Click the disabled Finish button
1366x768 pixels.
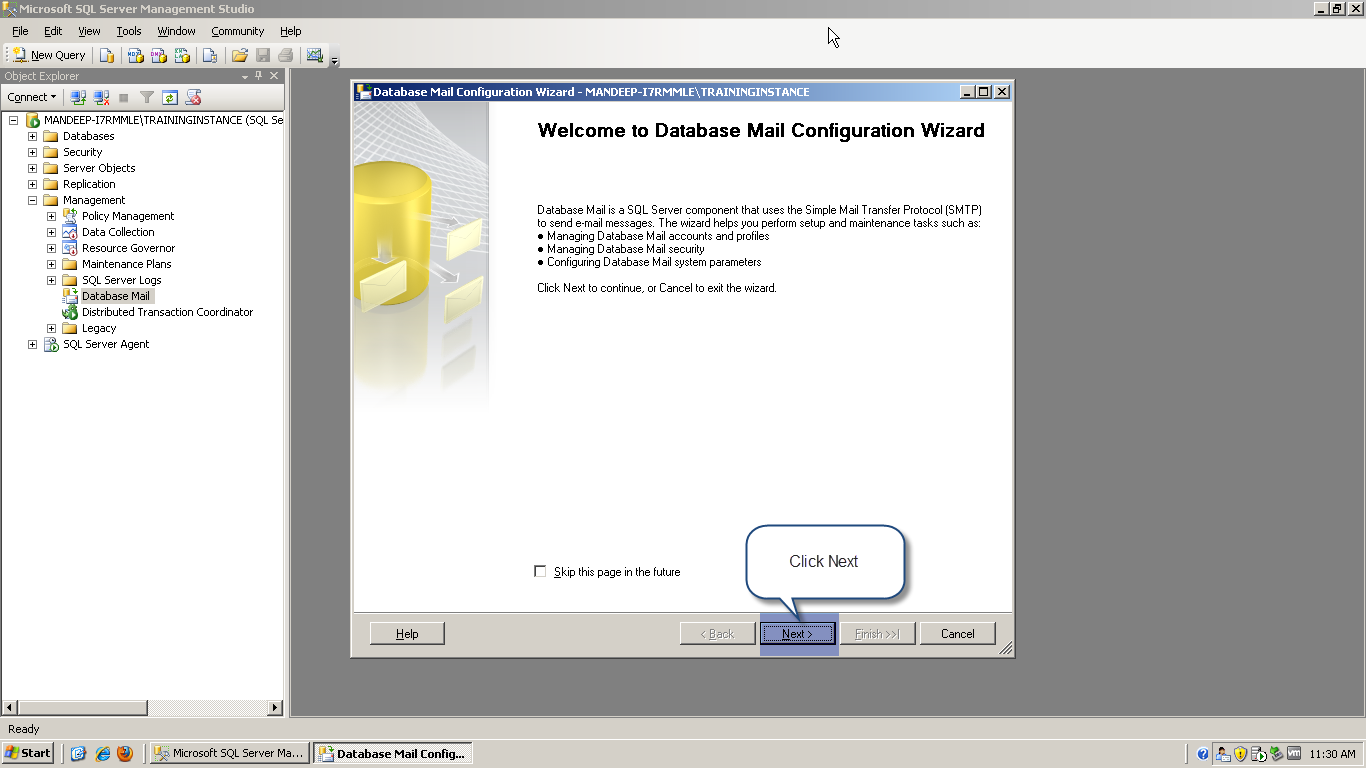pyautogui.click(x=877, y=634)
